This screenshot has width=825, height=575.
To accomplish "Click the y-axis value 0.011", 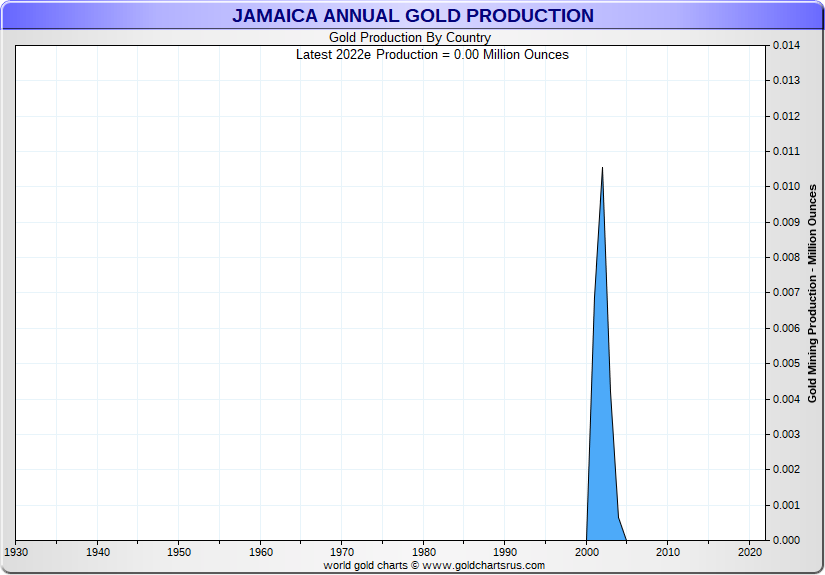I will click(x=786, y=152).
